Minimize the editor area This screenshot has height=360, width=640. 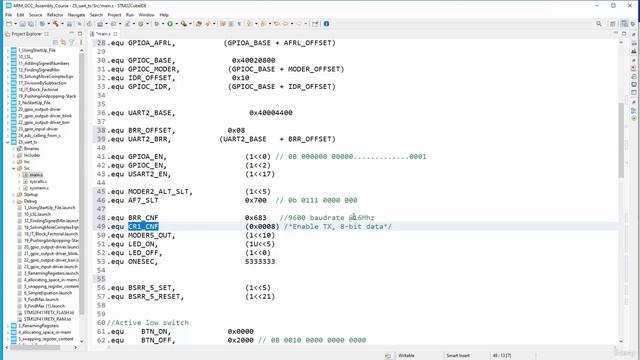616,34
